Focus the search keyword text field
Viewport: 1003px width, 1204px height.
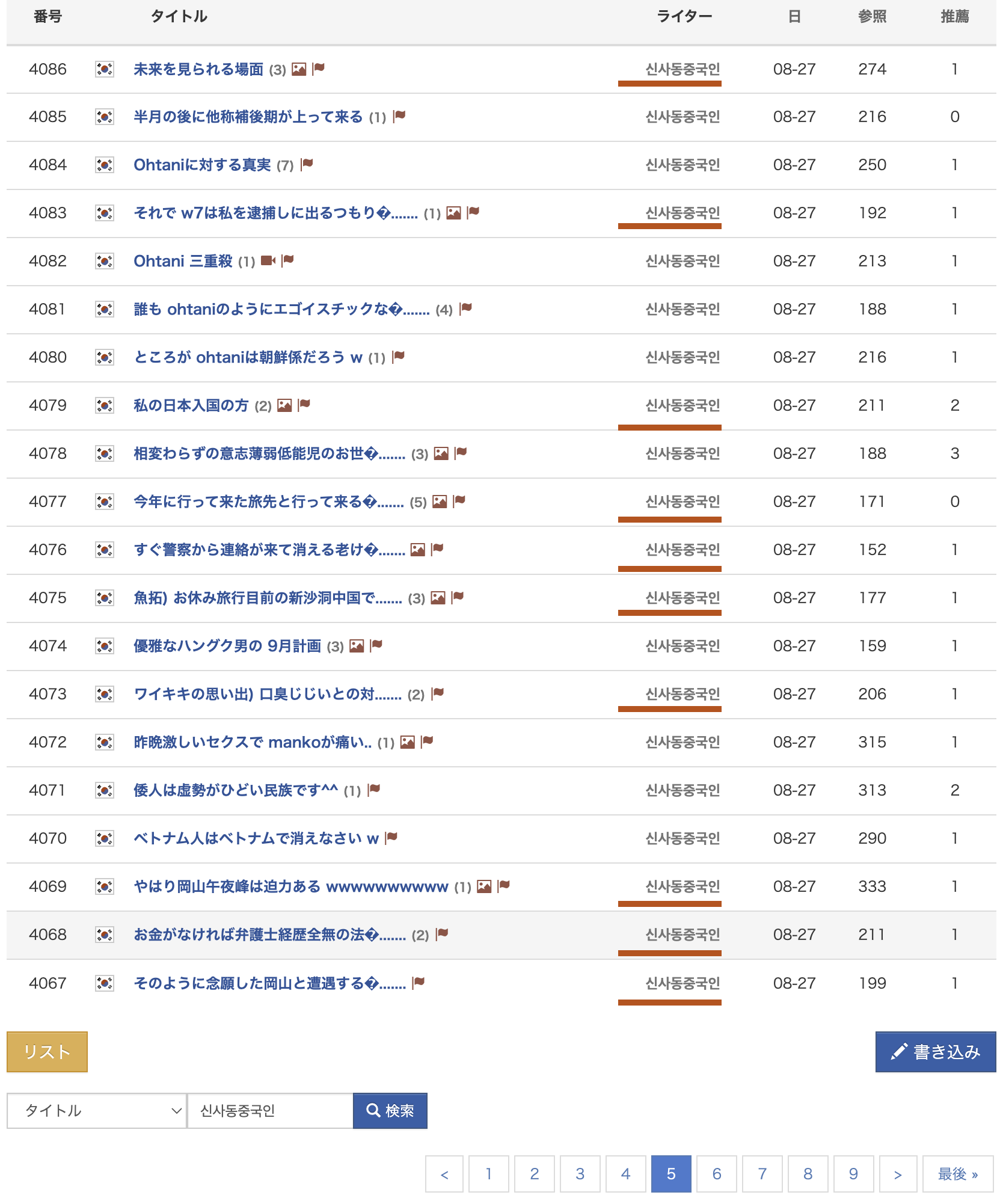click(x=270, y=1111)
